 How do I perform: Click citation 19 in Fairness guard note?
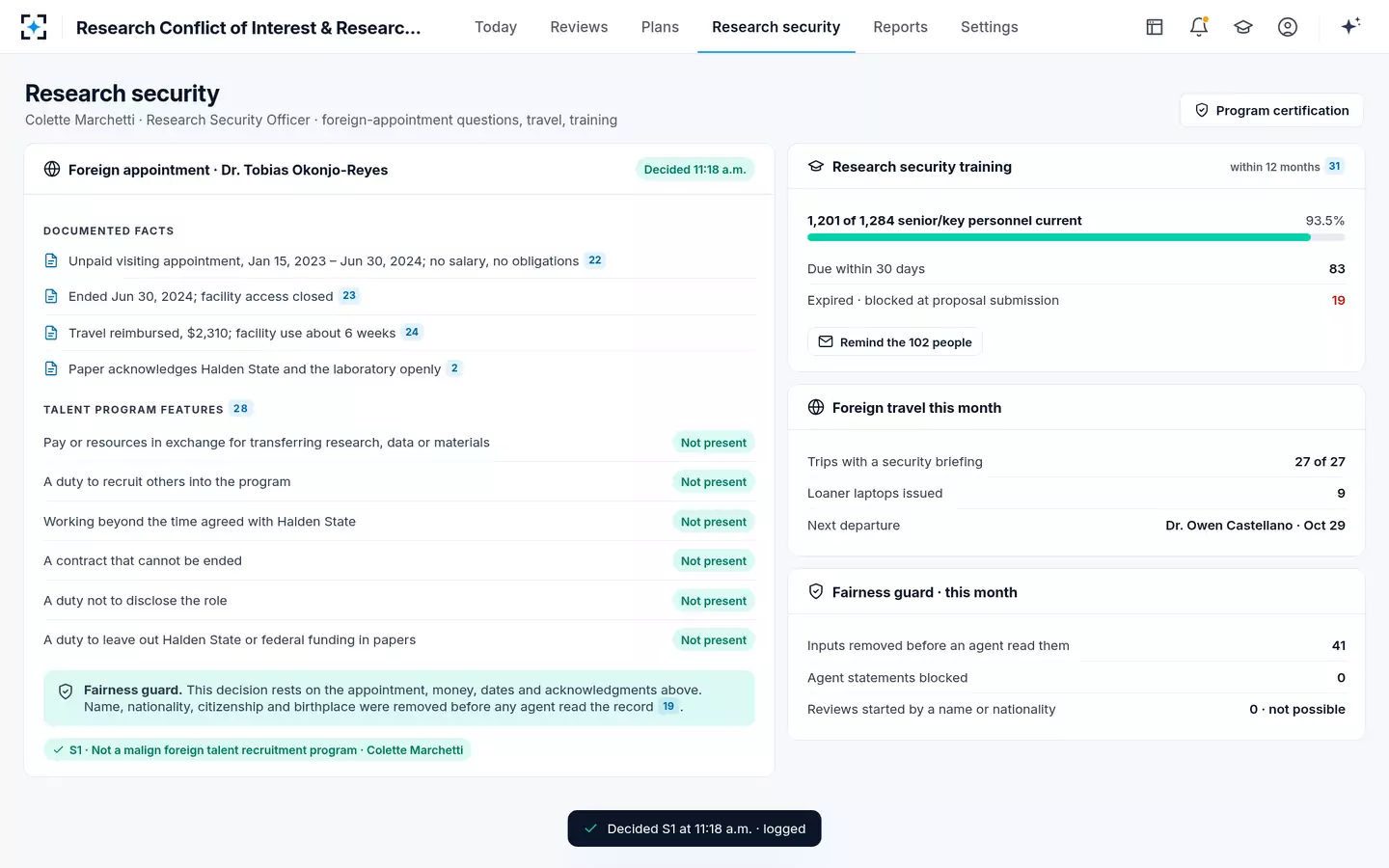click(668, 707)
